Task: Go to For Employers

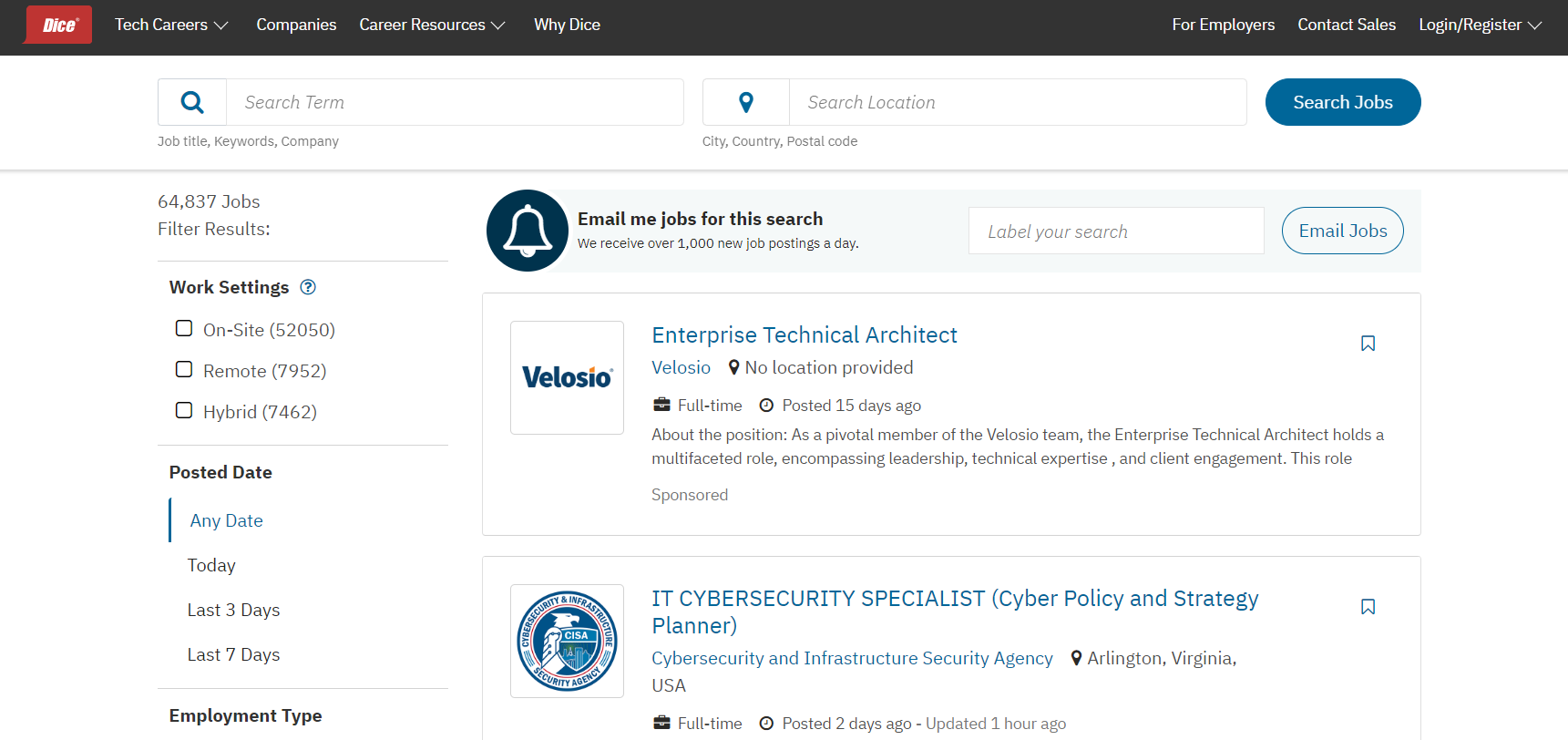Action: pos(1223,25)
